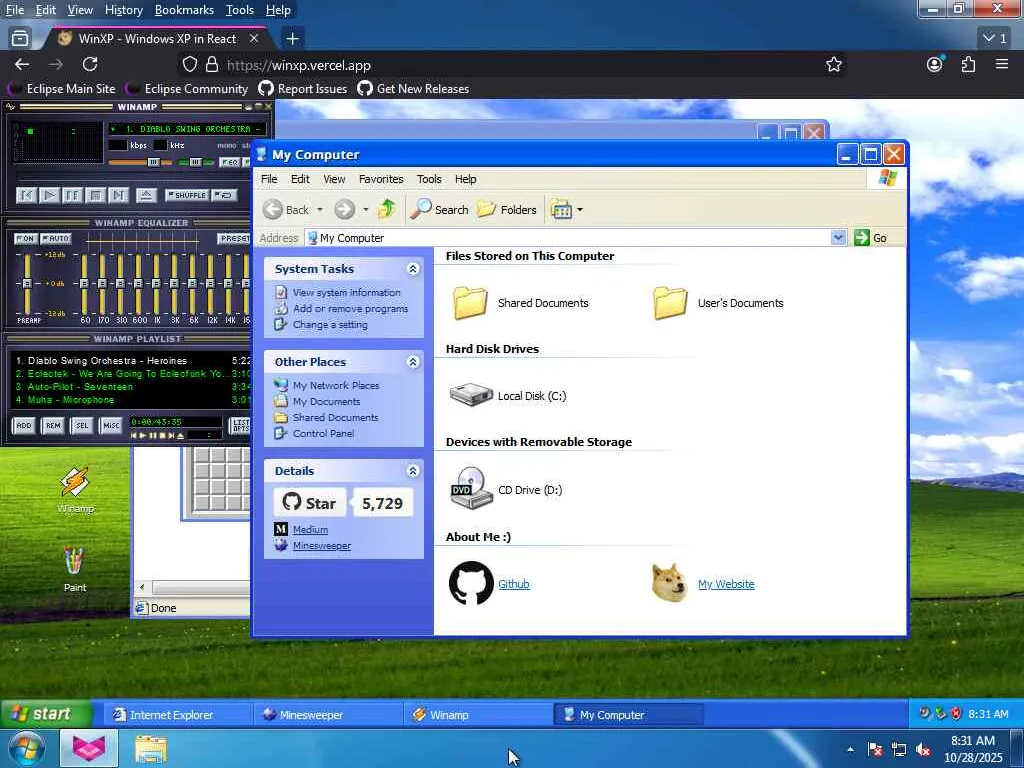This screenshot has width=1024, height=768.
Task: Click the GitHub Star button
Action: (310, 503)
